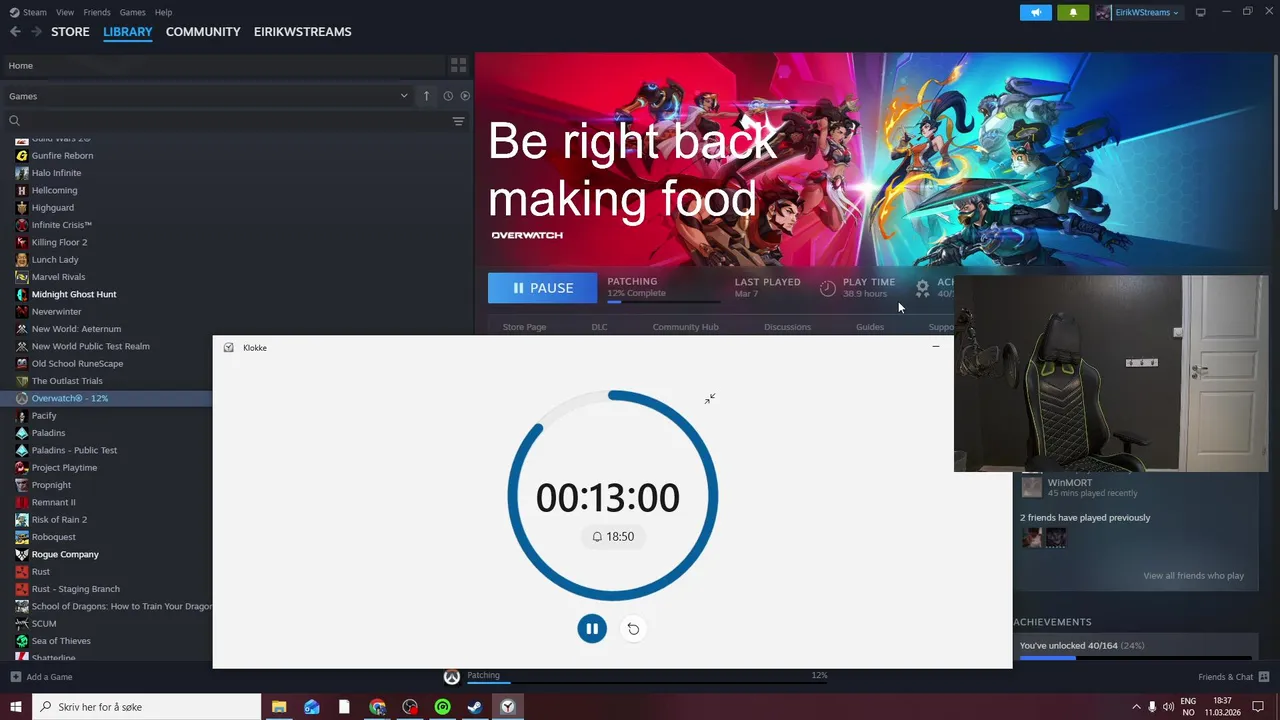Go forward with the right navigation arrow
Viewport: 1280px width, 720px height.
point(36,32)
